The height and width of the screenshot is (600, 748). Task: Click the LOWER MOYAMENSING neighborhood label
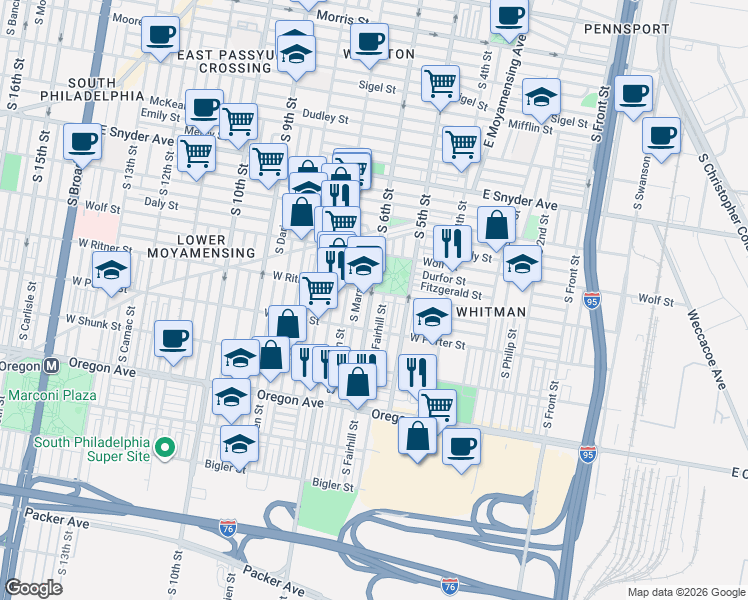(201, 247)
